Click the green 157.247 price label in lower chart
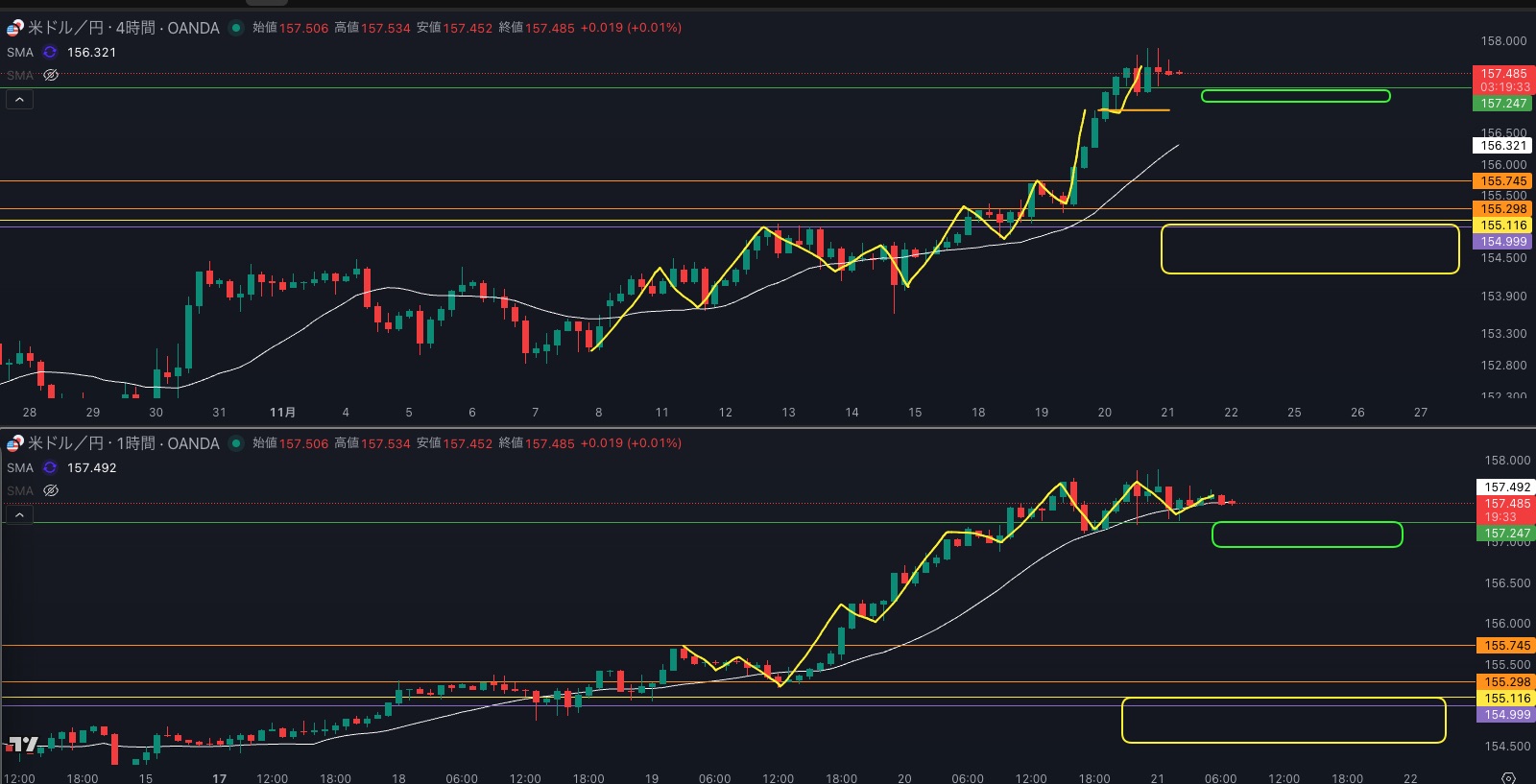Screen dimensions: 1536x784 click(1507, 534)
